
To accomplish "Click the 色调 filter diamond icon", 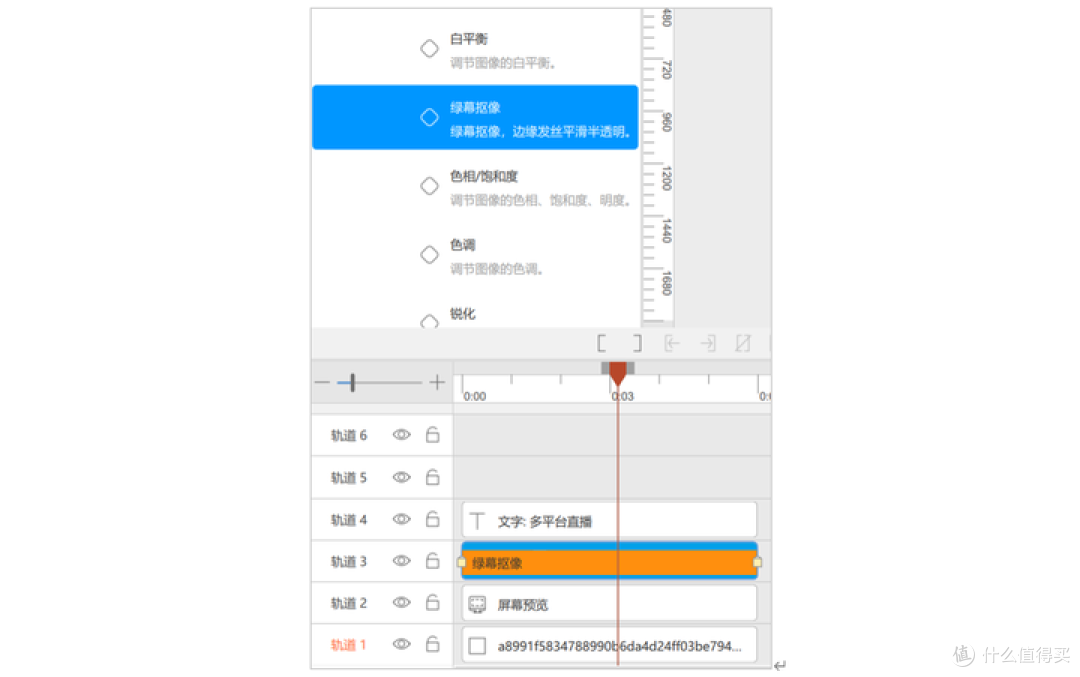I will 429,255.
